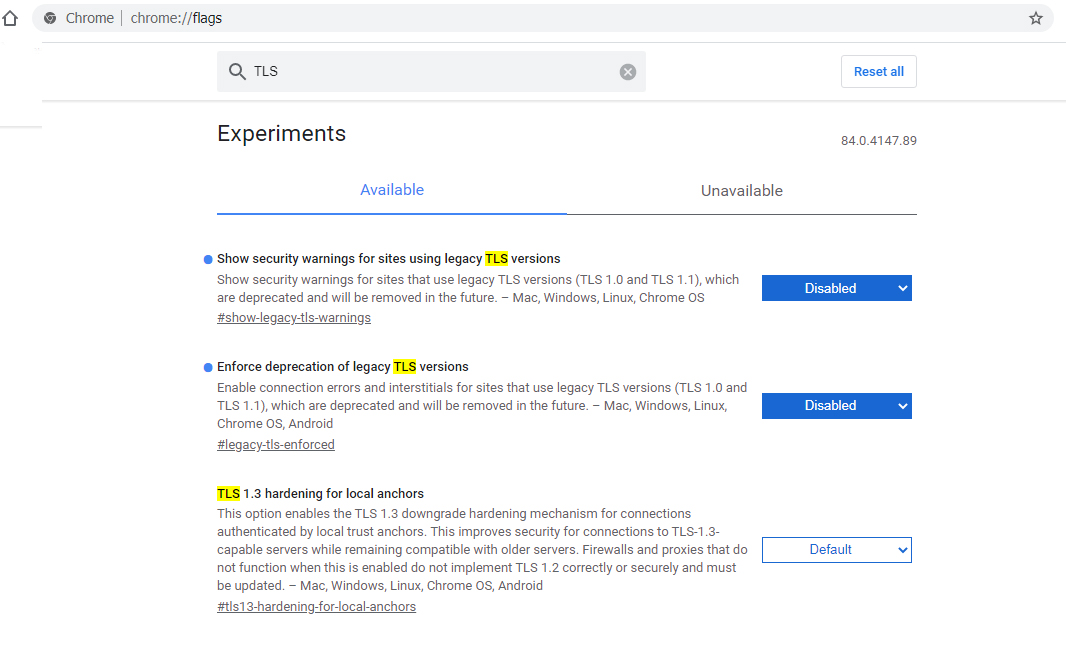The image size is (1066, 648).
Task: Click the Chrome site info icon
Action: [x=50, y=18]
